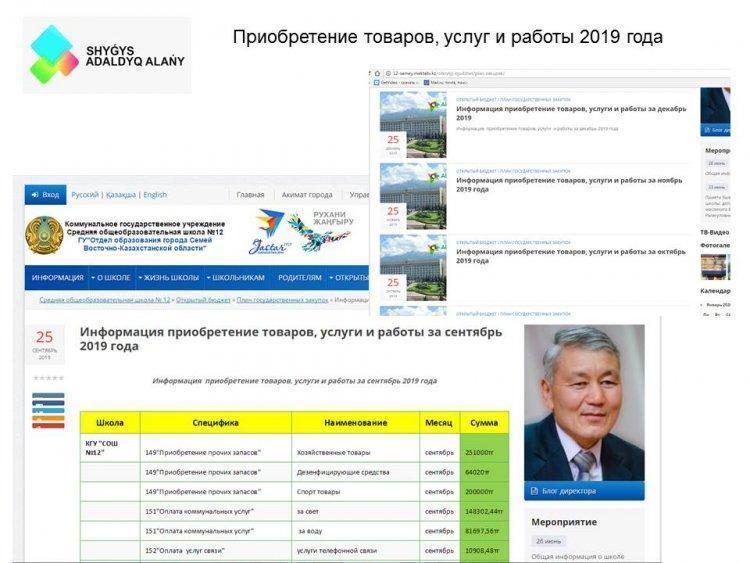Viewport: 750px width, 563px height.
Task: Open the December 2019 procurement article
Action: (570, 113)
